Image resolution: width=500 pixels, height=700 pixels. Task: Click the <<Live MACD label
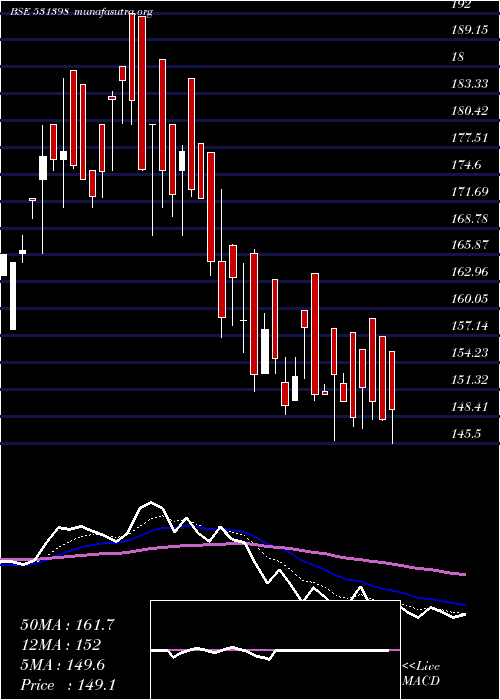(x=421, y=674)
